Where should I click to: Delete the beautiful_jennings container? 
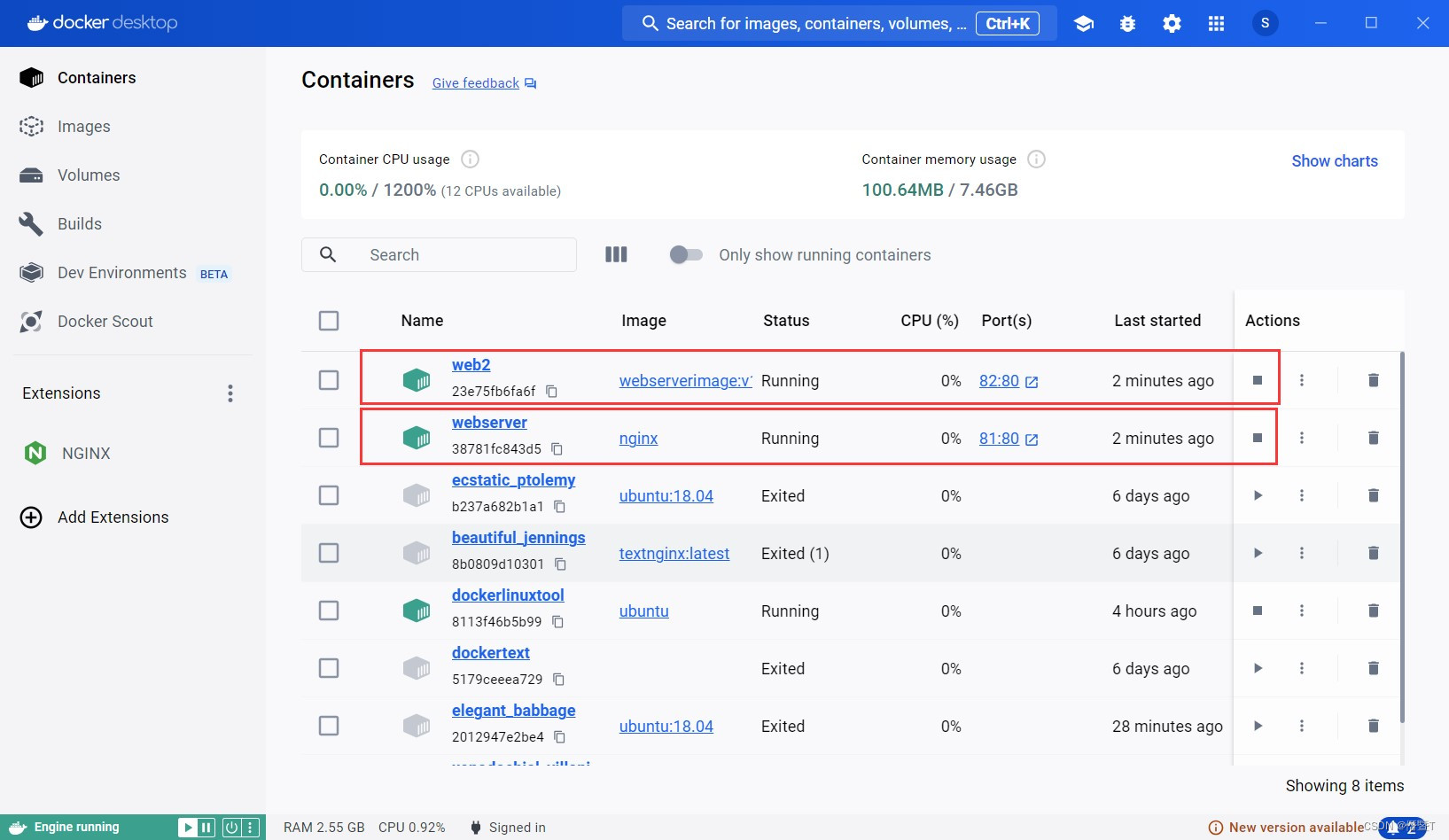click(x=1373, y=553)
